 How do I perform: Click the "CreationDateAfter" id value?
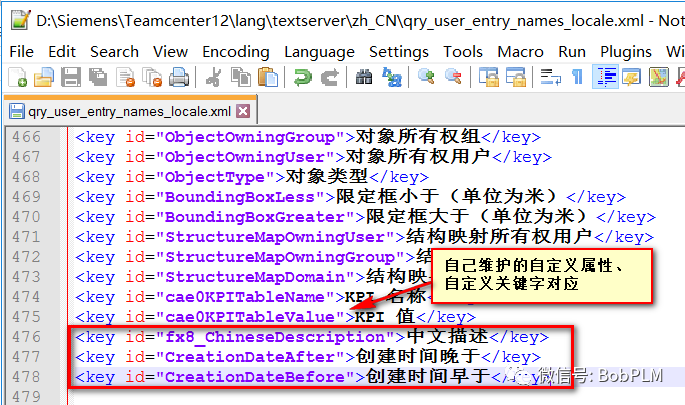(x=250, y=357)
